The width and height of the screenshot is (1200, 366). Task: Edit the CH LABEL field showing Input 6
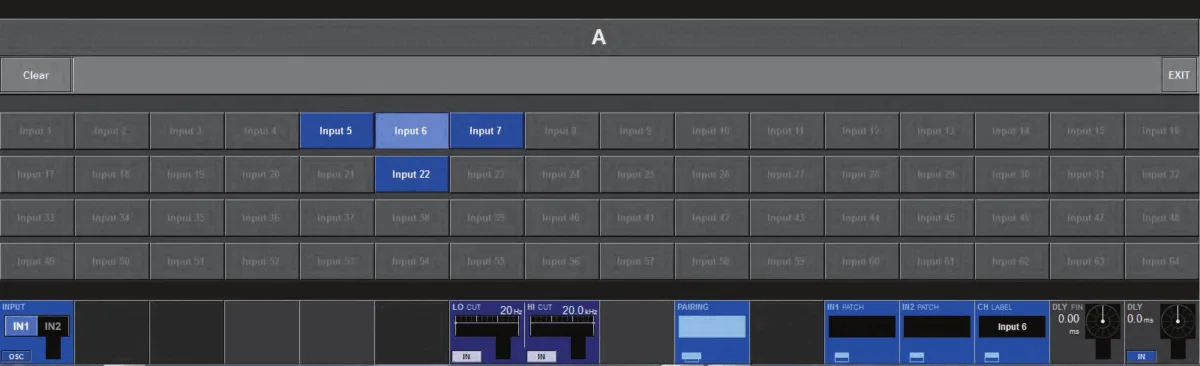point(1011,326)
